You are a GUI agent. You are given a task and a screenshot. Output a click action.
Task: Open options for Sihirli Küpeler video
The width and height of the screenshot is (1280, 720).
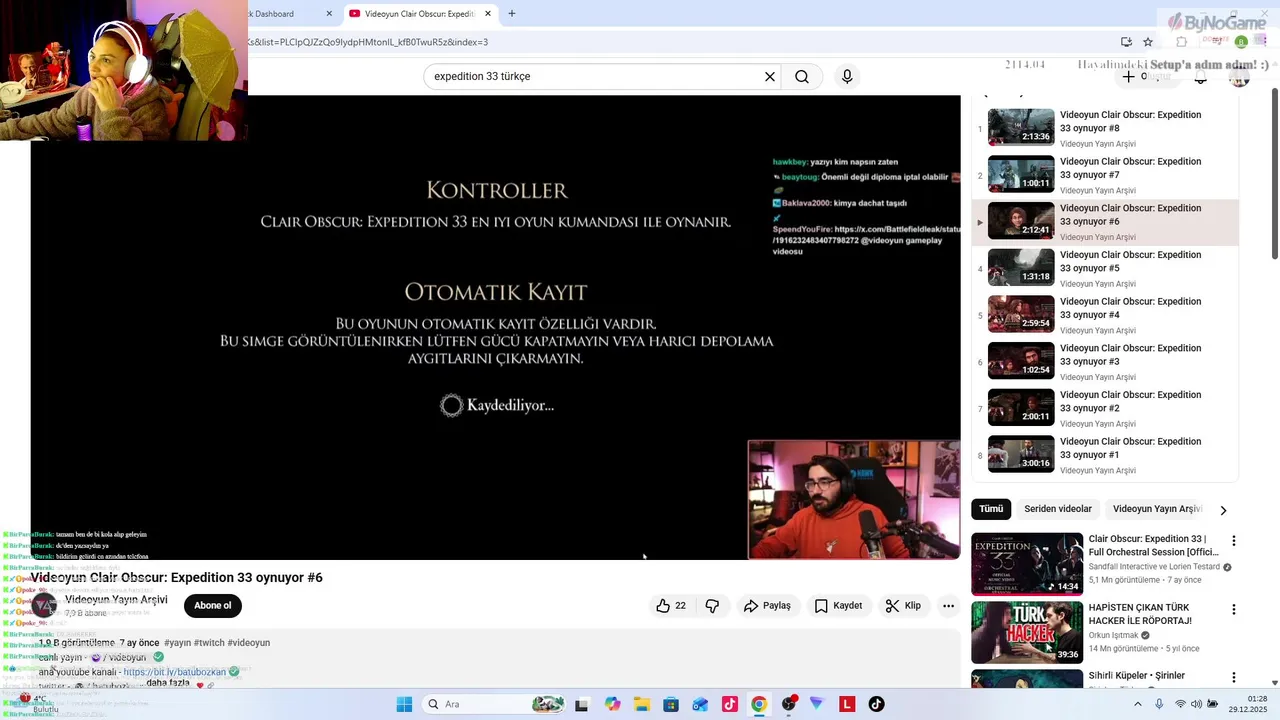1233,677
